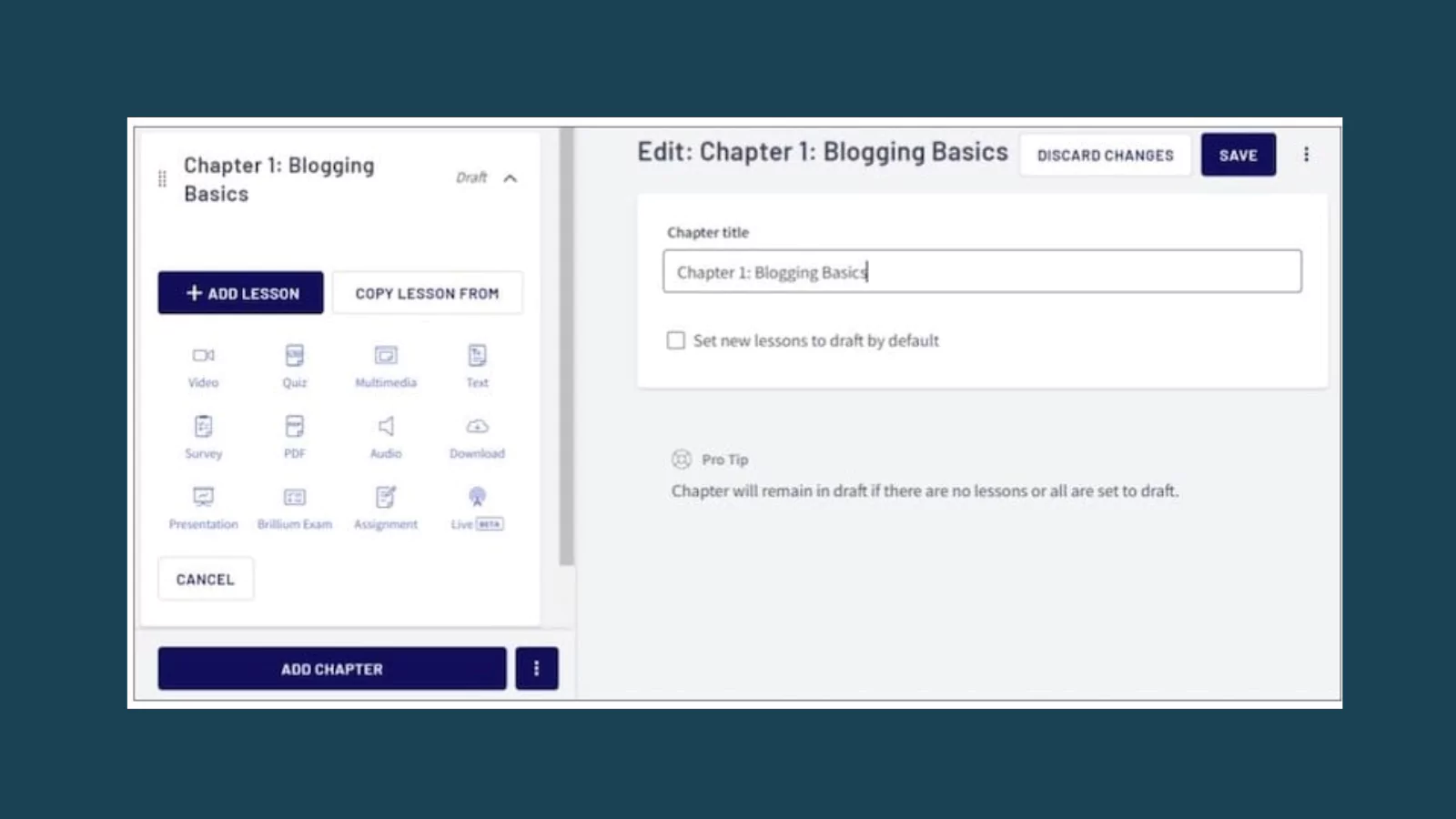Click the Add Chapter button
Screen dimensions: 1456x819
(332, 669)
